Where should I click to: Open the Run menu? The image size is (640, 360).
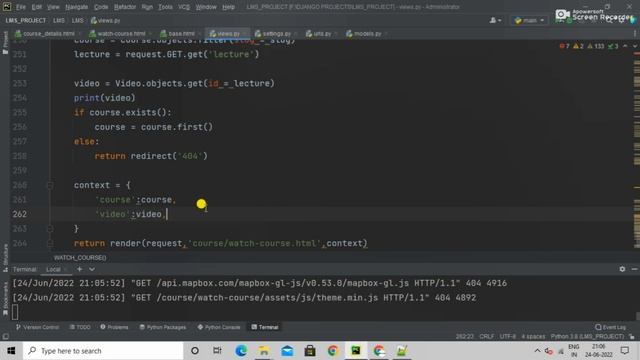[x=147, y=7]
